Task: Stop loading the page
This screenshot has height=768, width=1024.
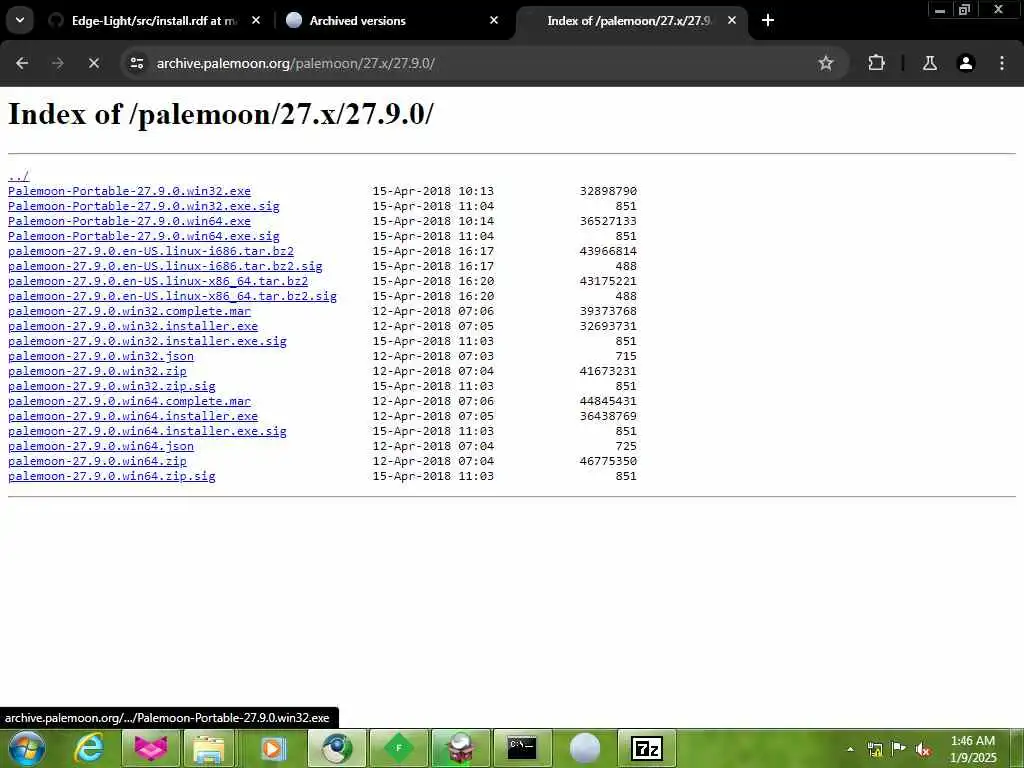Action: (93, 63)
